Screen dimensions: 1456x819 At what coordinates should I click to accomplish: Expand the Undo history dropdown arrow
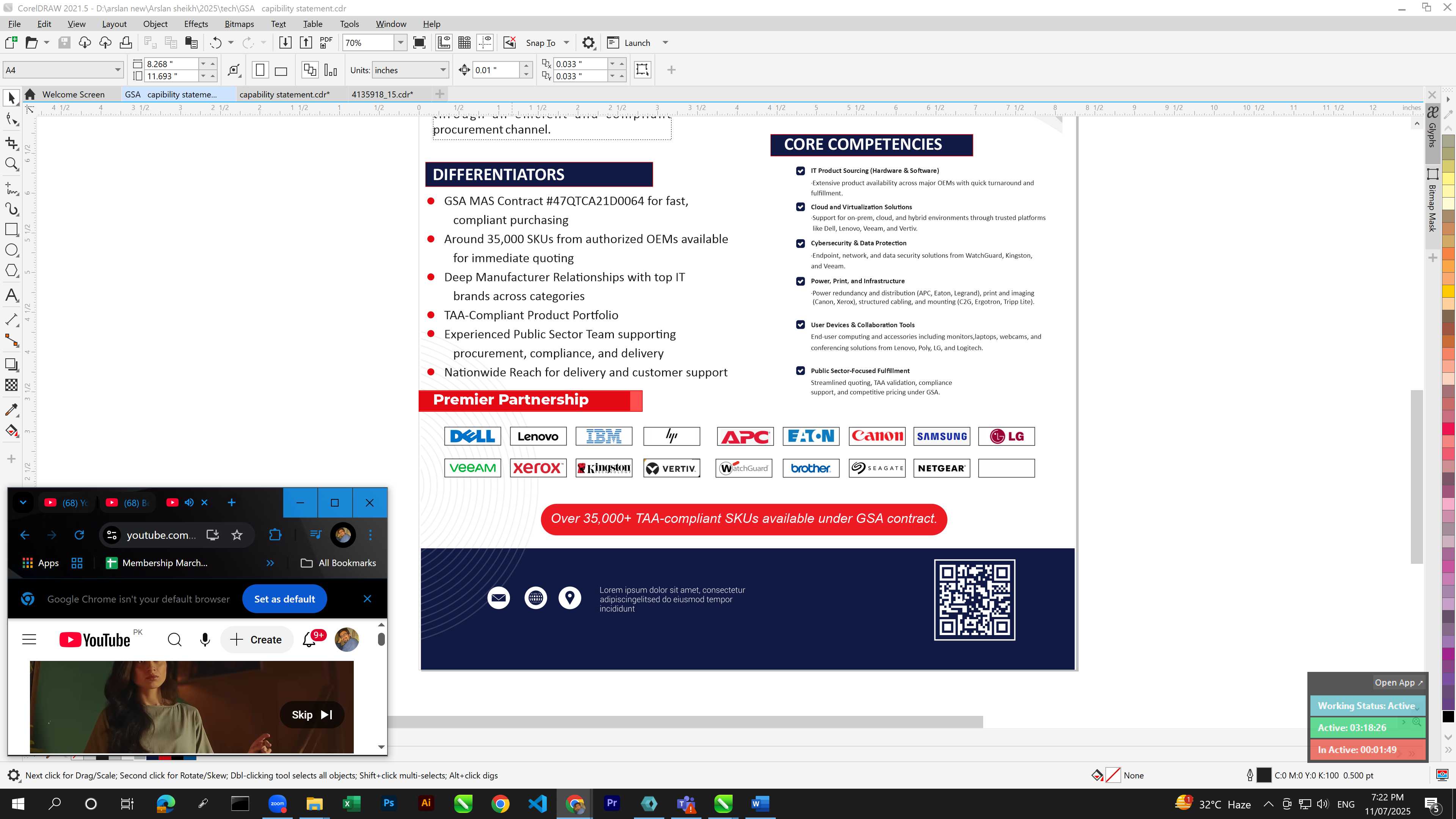point(231,42)
